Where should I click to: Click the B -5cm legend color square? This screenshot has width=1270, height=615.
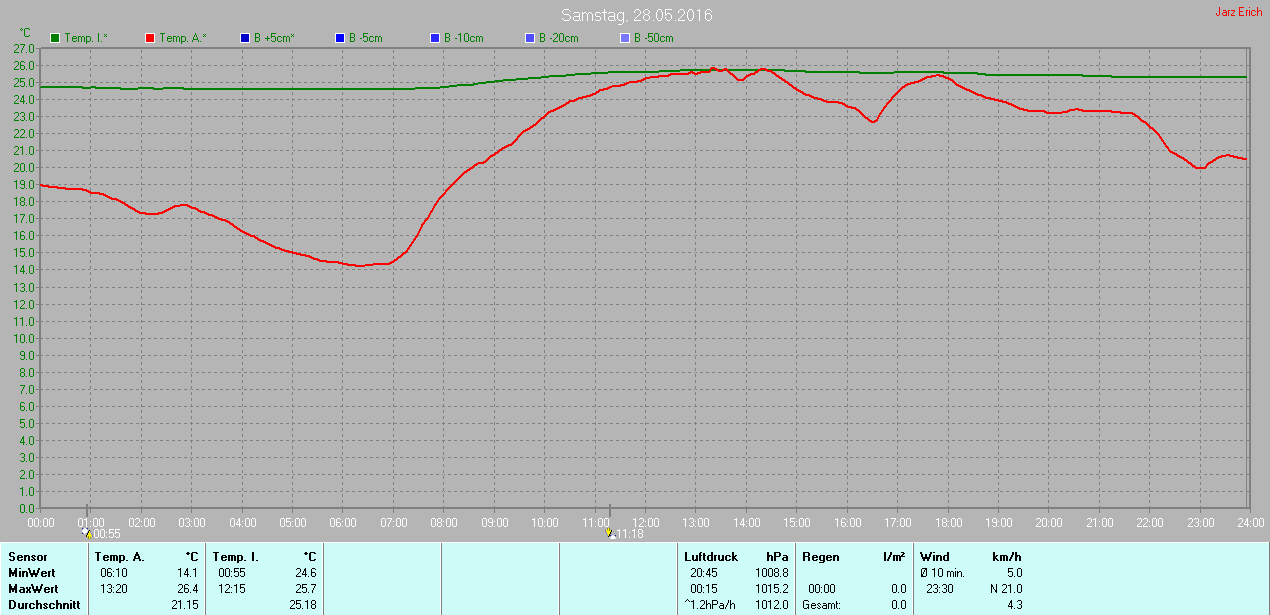click(x=340, y=38)
